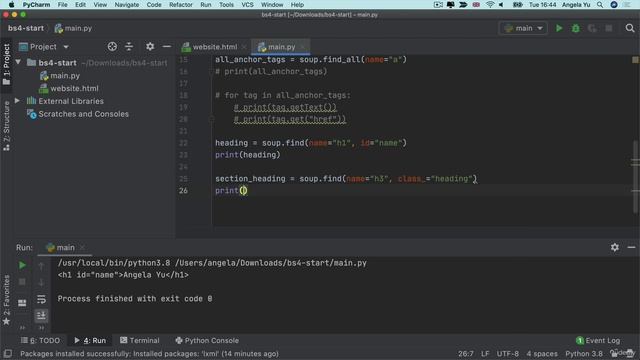Open the File menu
Viewport: 640px width, 360px height.
coord(62,5)
